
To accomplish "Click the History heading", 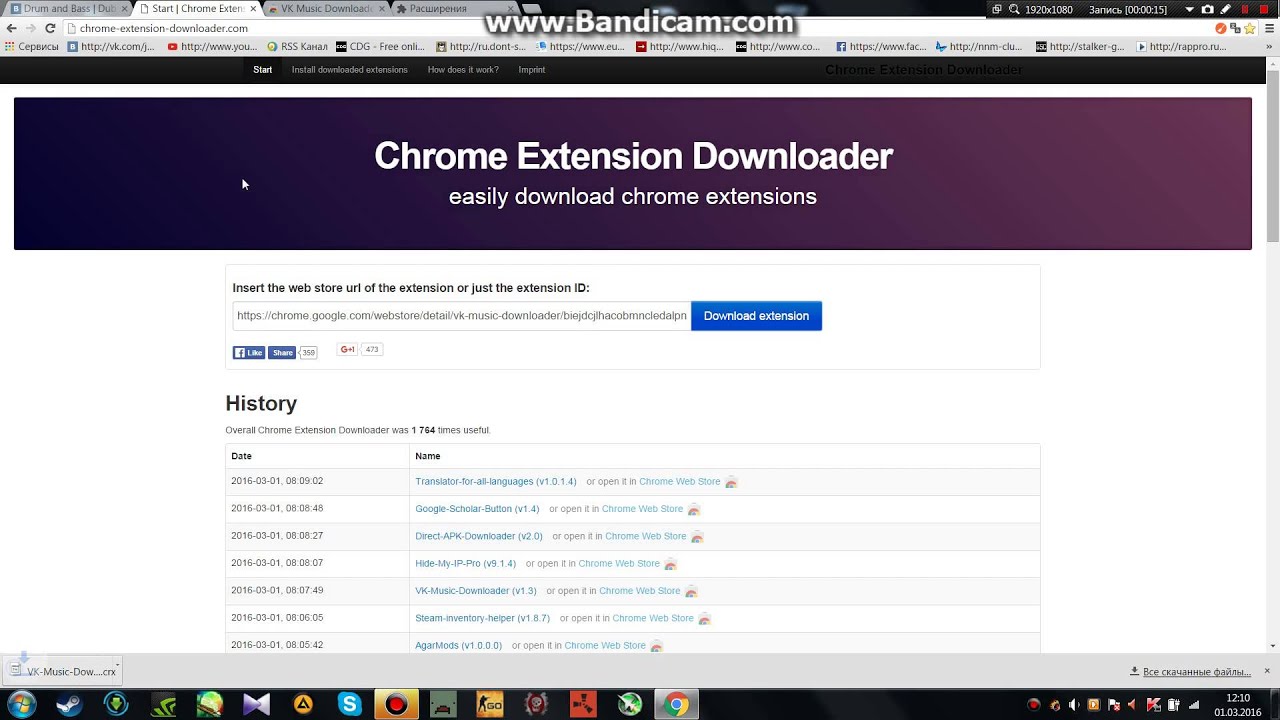I will click(x=261, y=403).
